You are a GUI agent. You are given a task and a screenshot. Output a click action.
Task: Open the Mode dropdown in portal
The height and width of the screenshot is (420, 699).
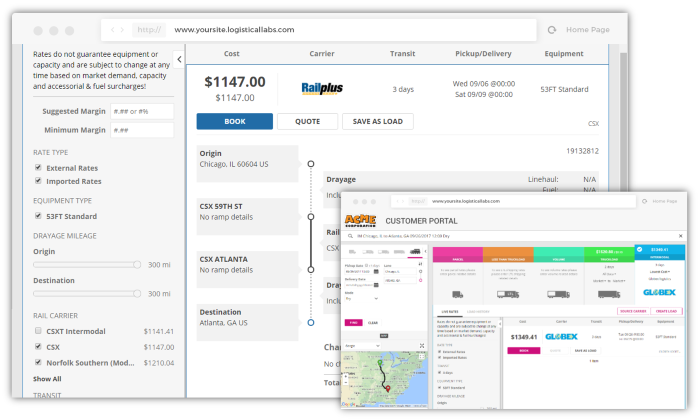pos(362,298)
